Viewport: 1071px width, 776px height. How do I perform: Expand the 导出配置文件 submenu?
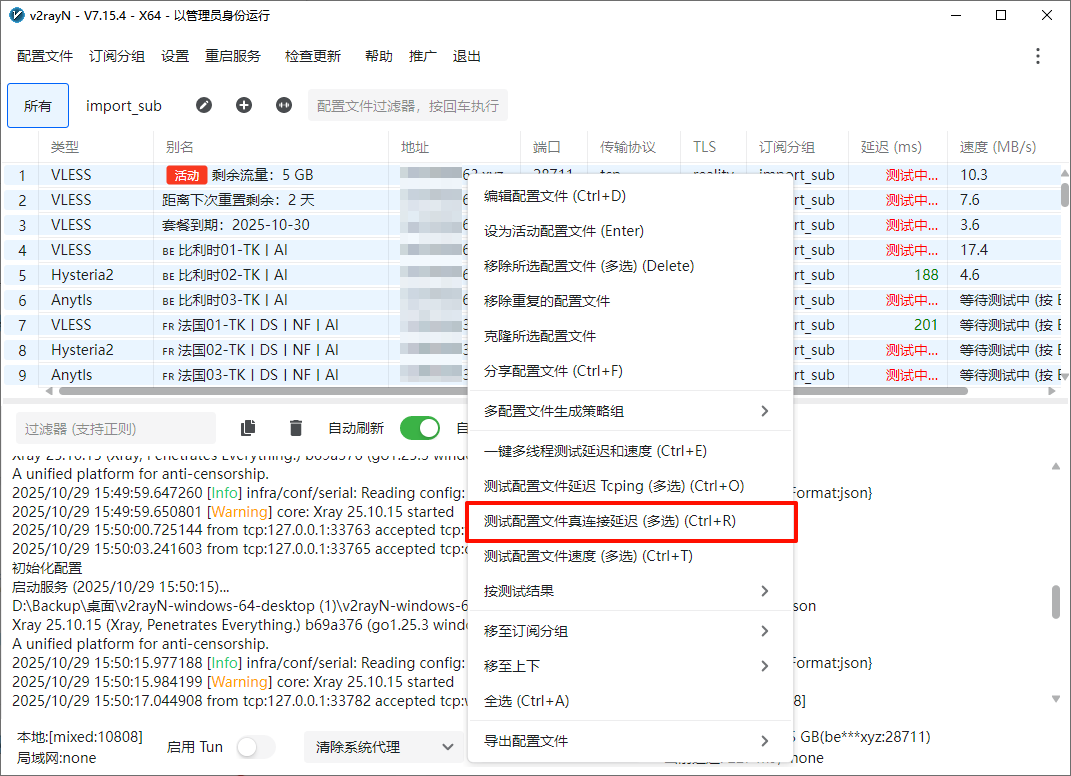630,741
